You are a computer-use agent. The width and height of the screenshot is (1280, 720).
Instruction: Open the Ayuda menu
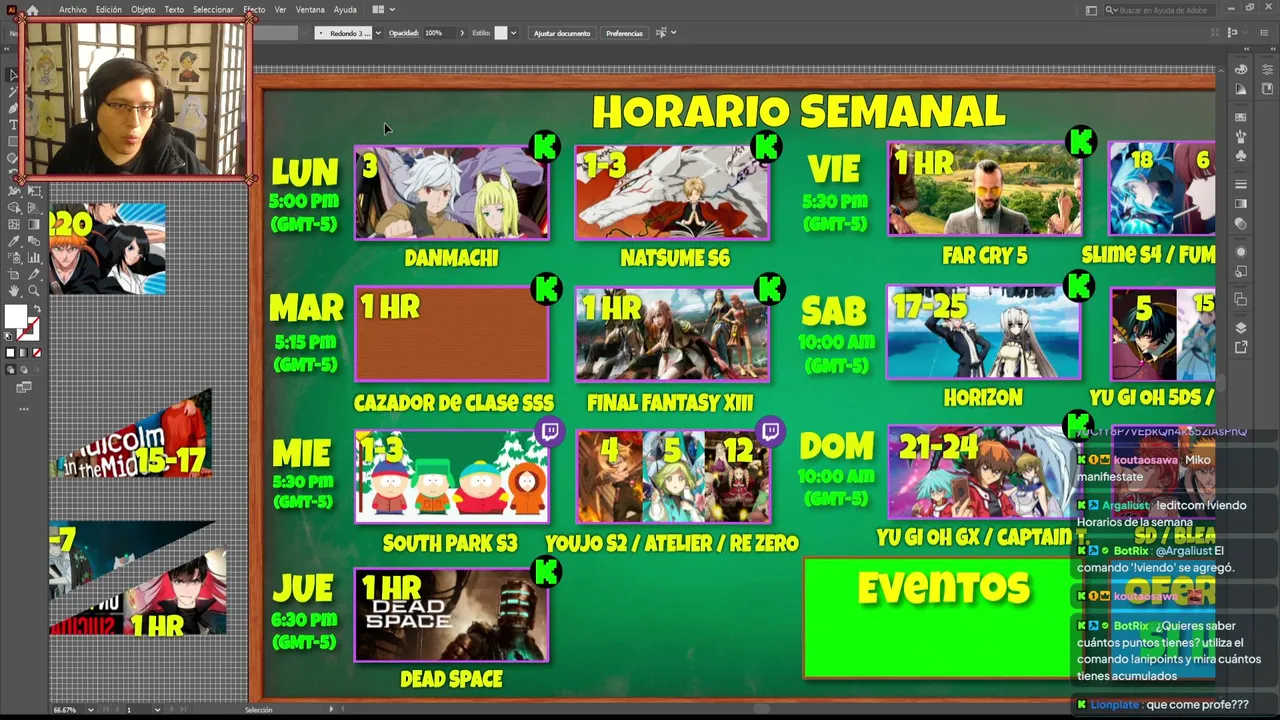click(345, 10)
